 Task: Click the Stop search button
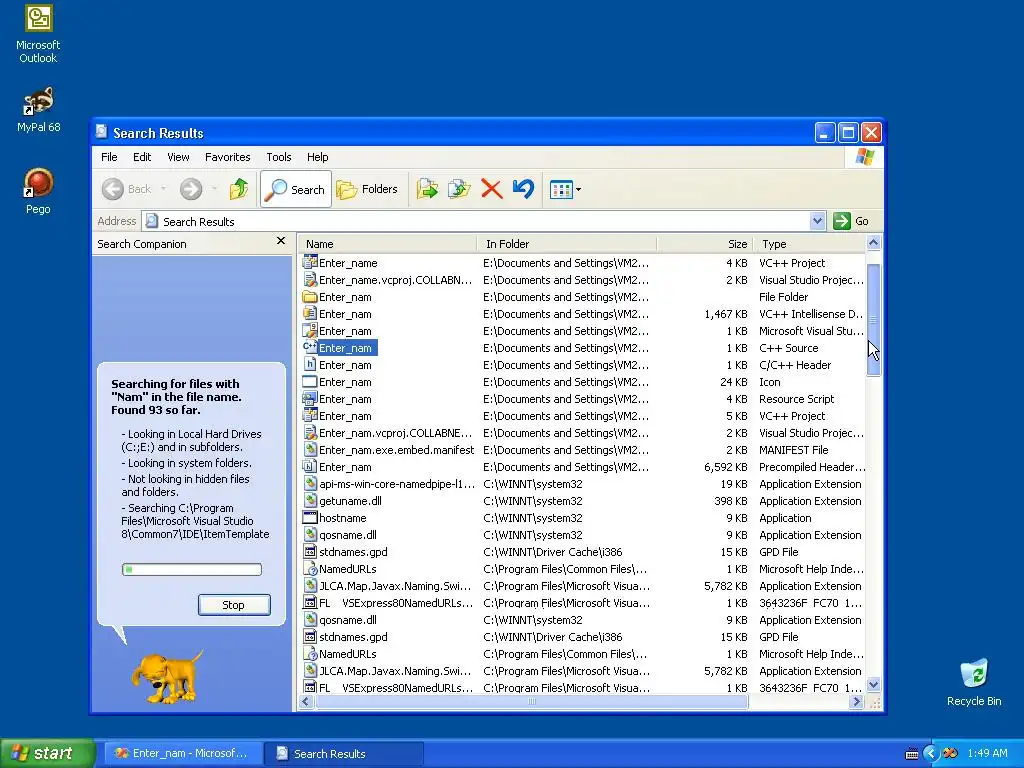click(234, 605)
